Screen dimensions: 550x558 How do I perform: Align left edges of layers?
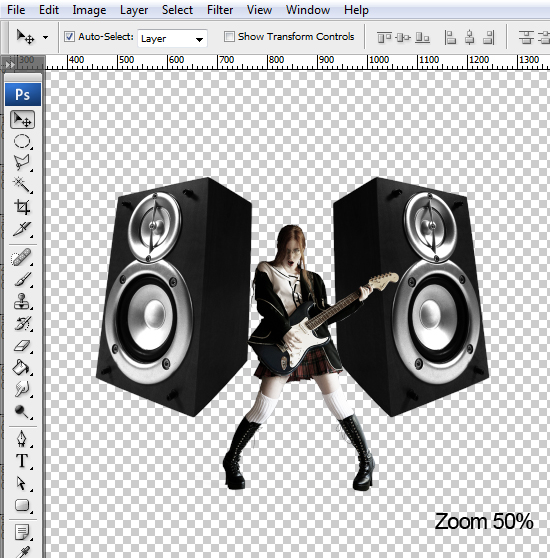450,37
